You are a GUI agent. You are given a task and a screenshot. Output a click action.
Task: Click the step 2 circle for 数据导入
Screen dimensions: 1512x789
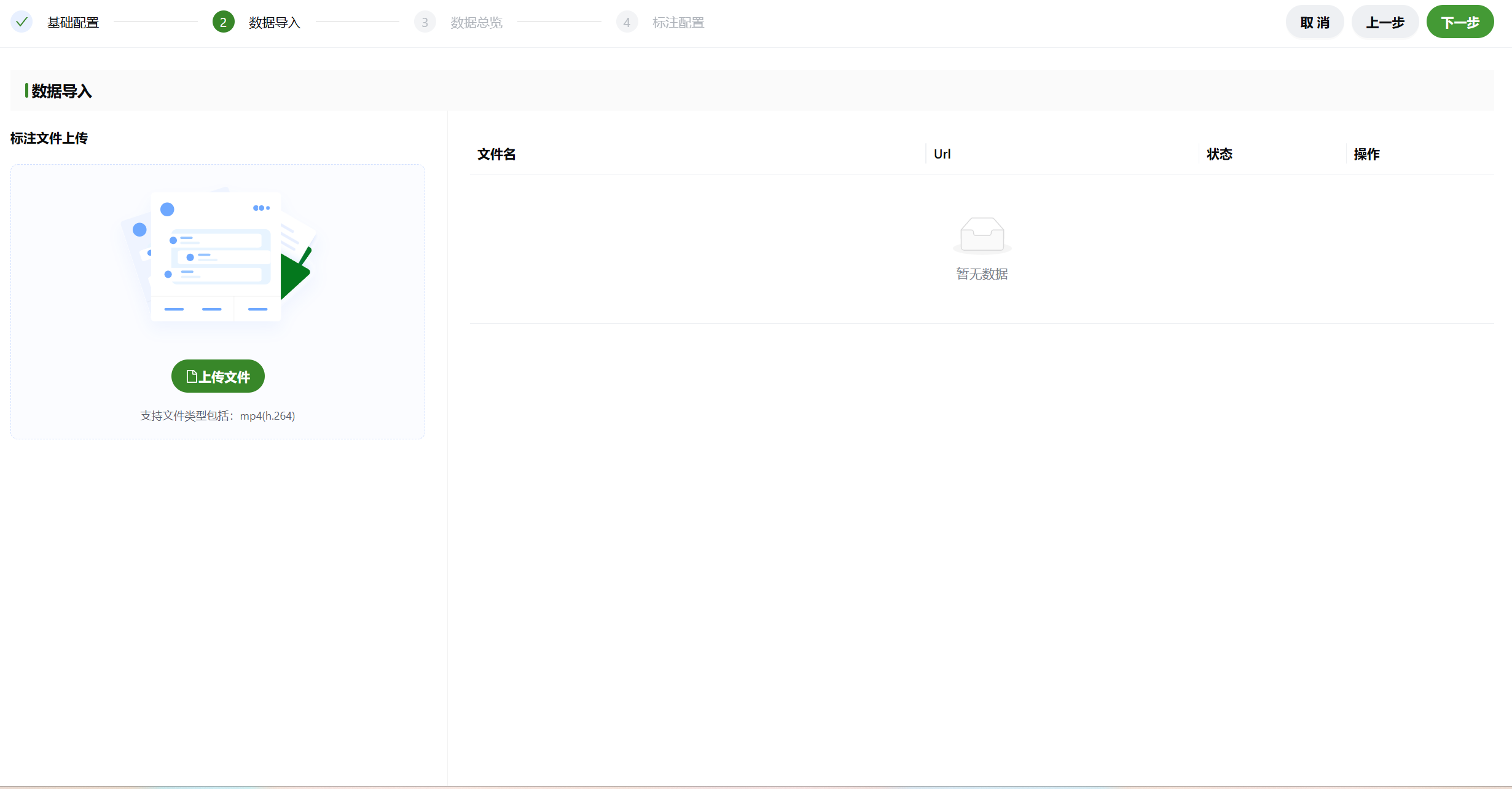click(x=223, y=22)
